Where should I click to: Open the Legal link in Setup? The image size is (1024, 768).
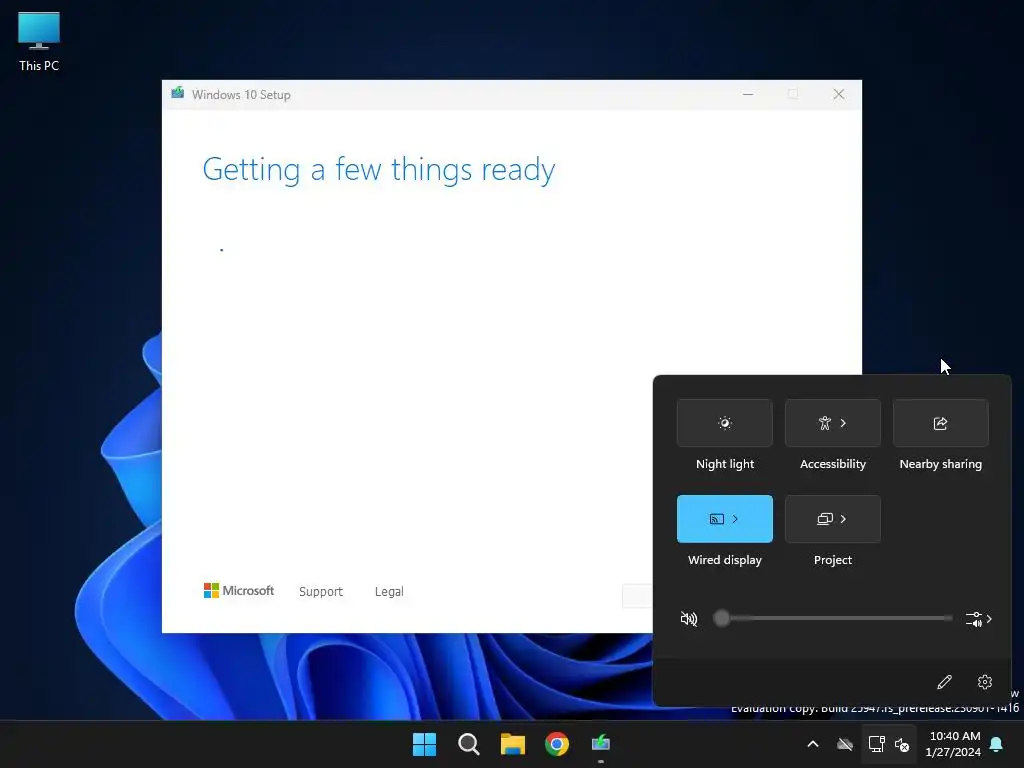coord(389,592)
